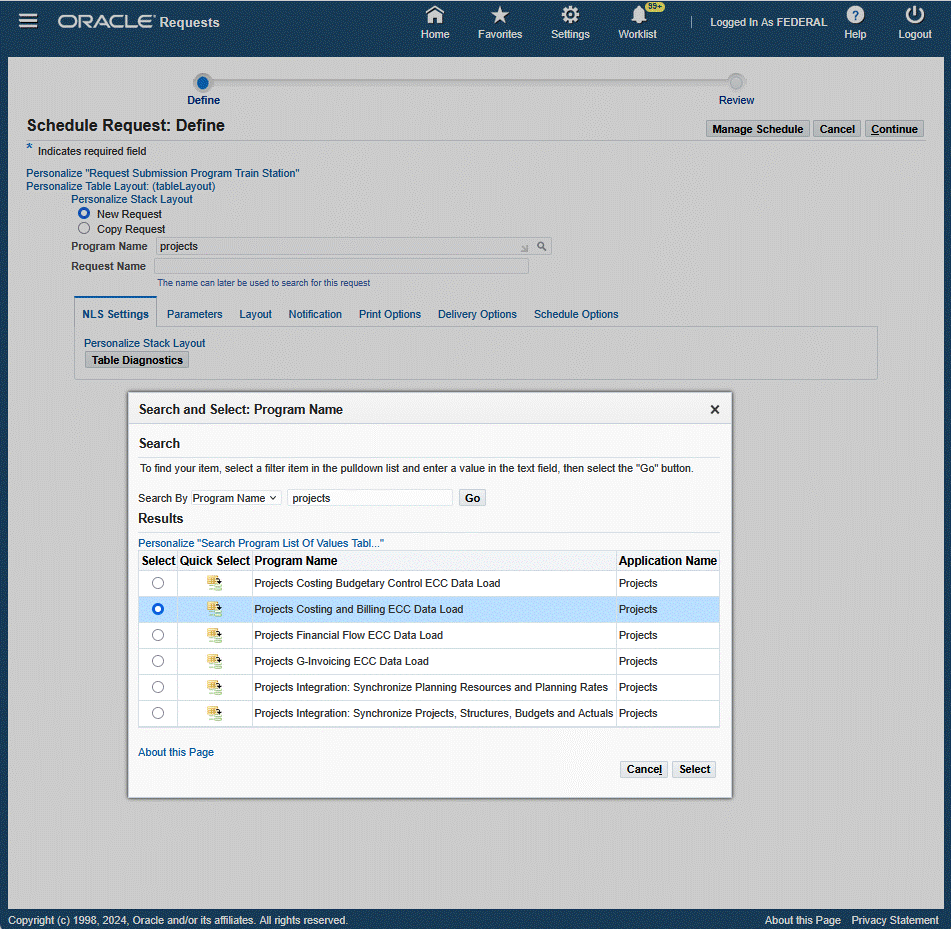This screenshot has width=951, height=929.
Task: Switch to the Parameters tab
Action: point(195,314)
